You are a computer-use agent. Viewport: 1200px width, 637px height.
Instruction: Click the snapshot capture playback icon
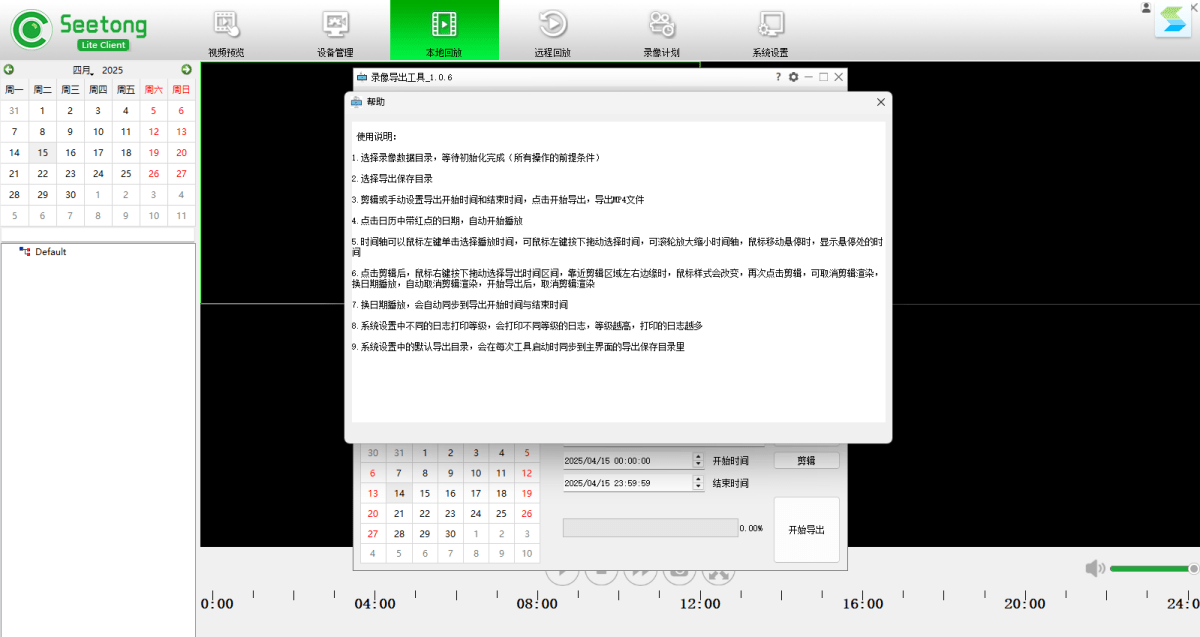(680, 575)
